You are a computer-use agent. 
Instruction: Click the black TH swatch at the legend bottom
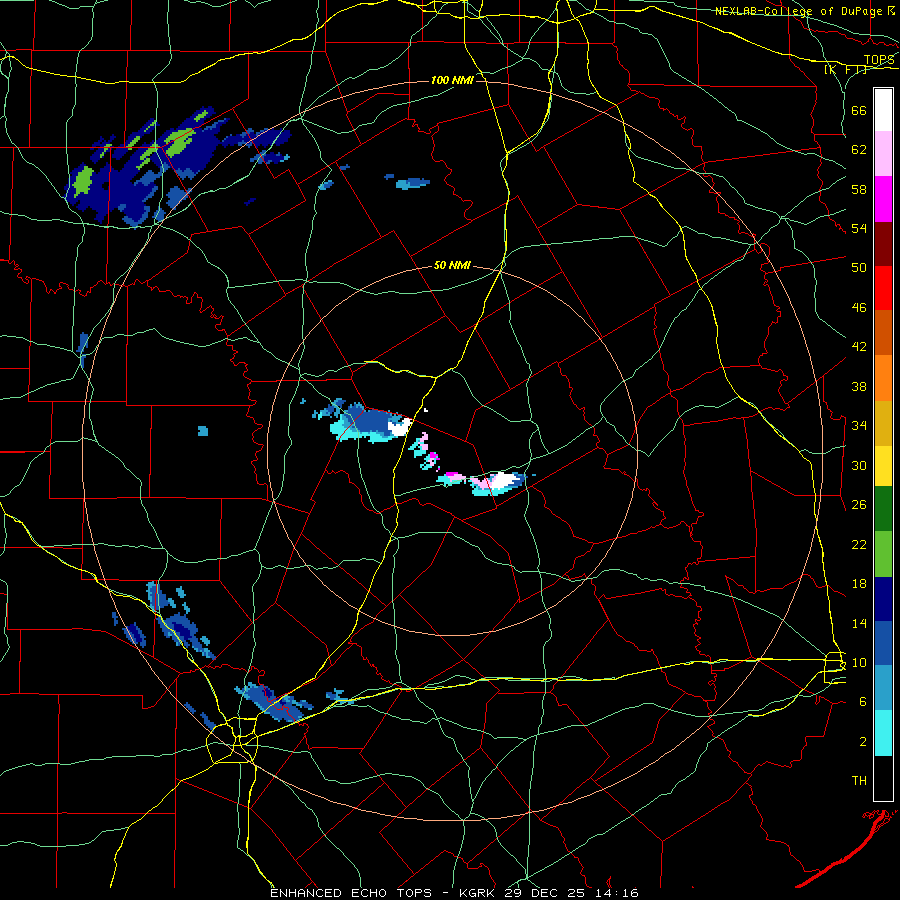(x=883, y=777)
